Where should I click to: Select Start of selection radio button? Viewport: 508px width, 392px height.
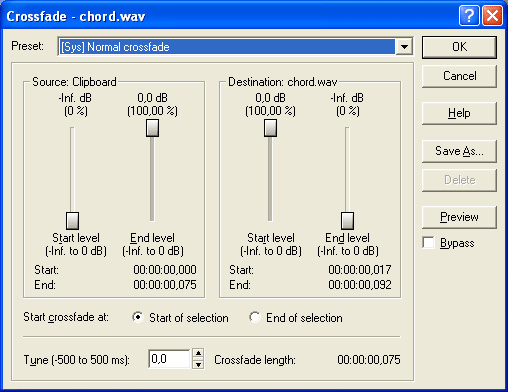coord(138,317)
